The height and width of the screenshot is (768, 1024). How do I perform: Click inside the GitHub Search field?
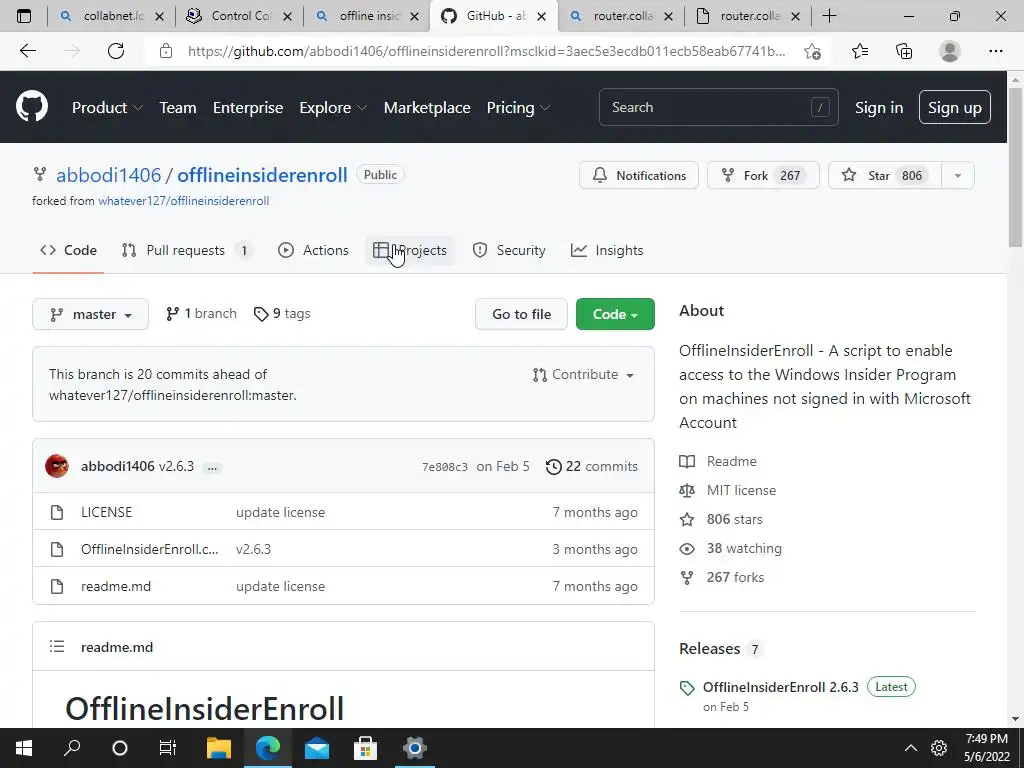718,107
